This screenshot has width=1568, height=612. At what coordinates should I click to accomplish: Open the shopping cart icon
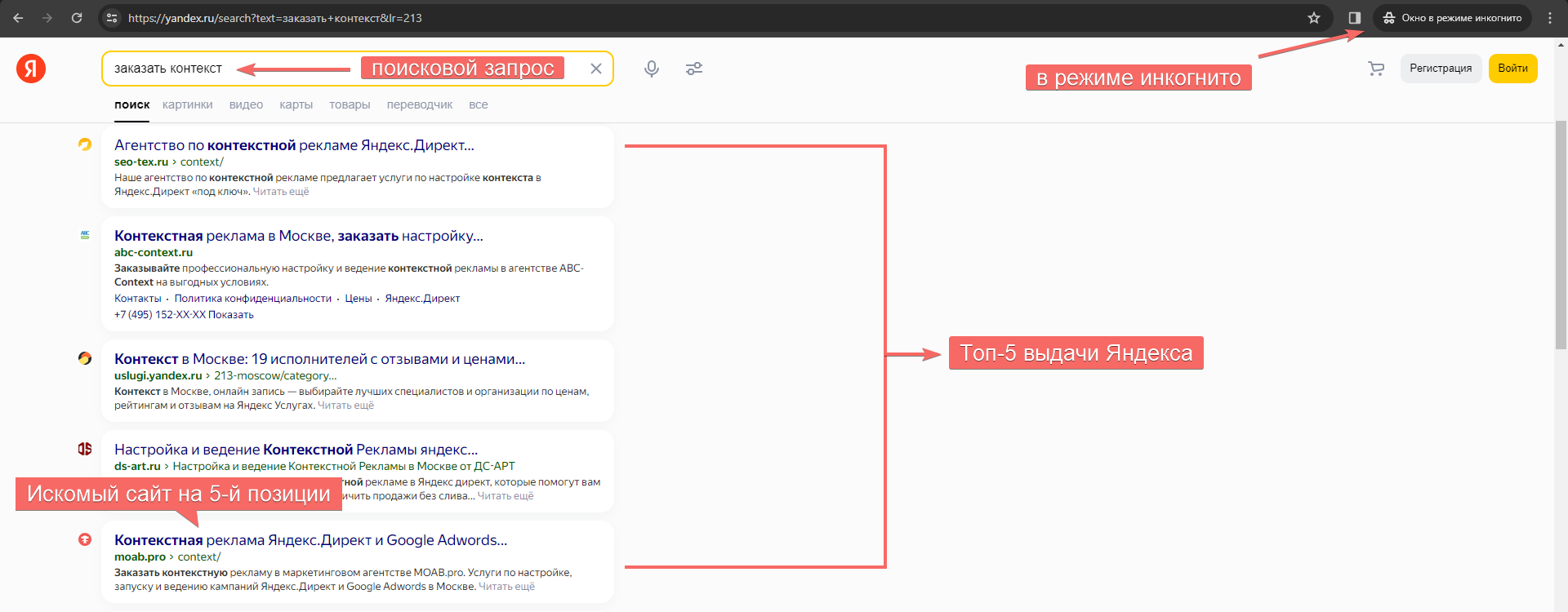[1376, 69]
